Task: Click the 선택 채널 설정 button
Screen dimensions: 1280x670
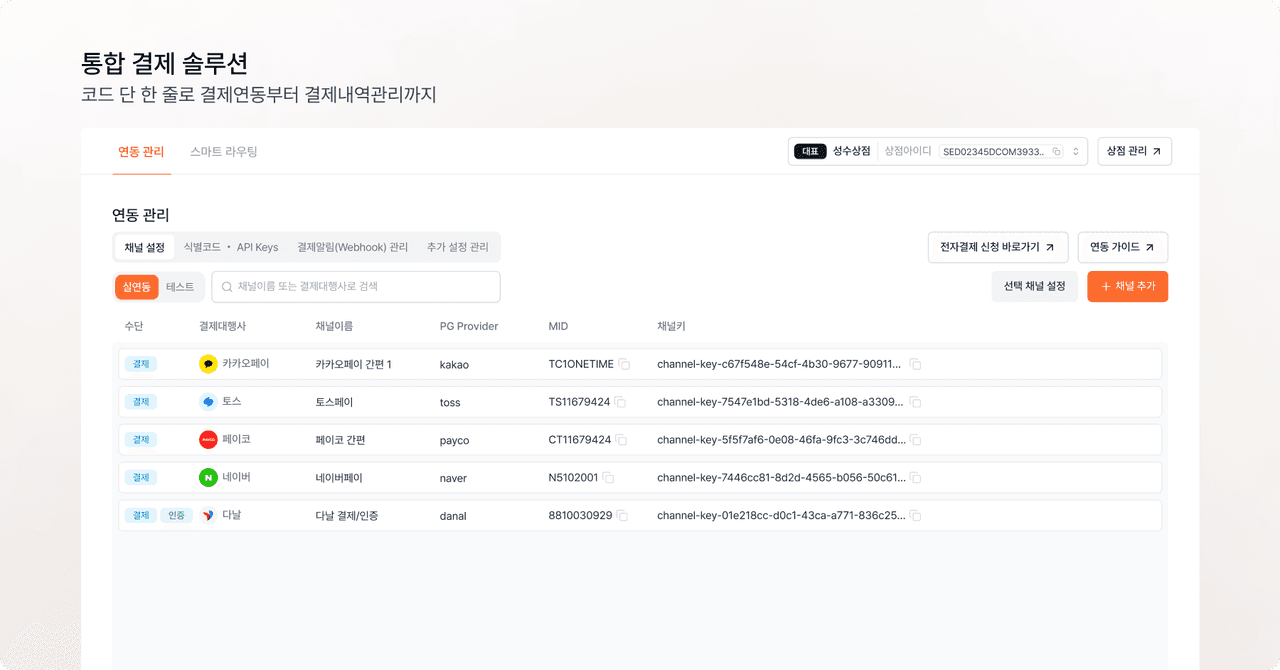Action: [1034, 286]
